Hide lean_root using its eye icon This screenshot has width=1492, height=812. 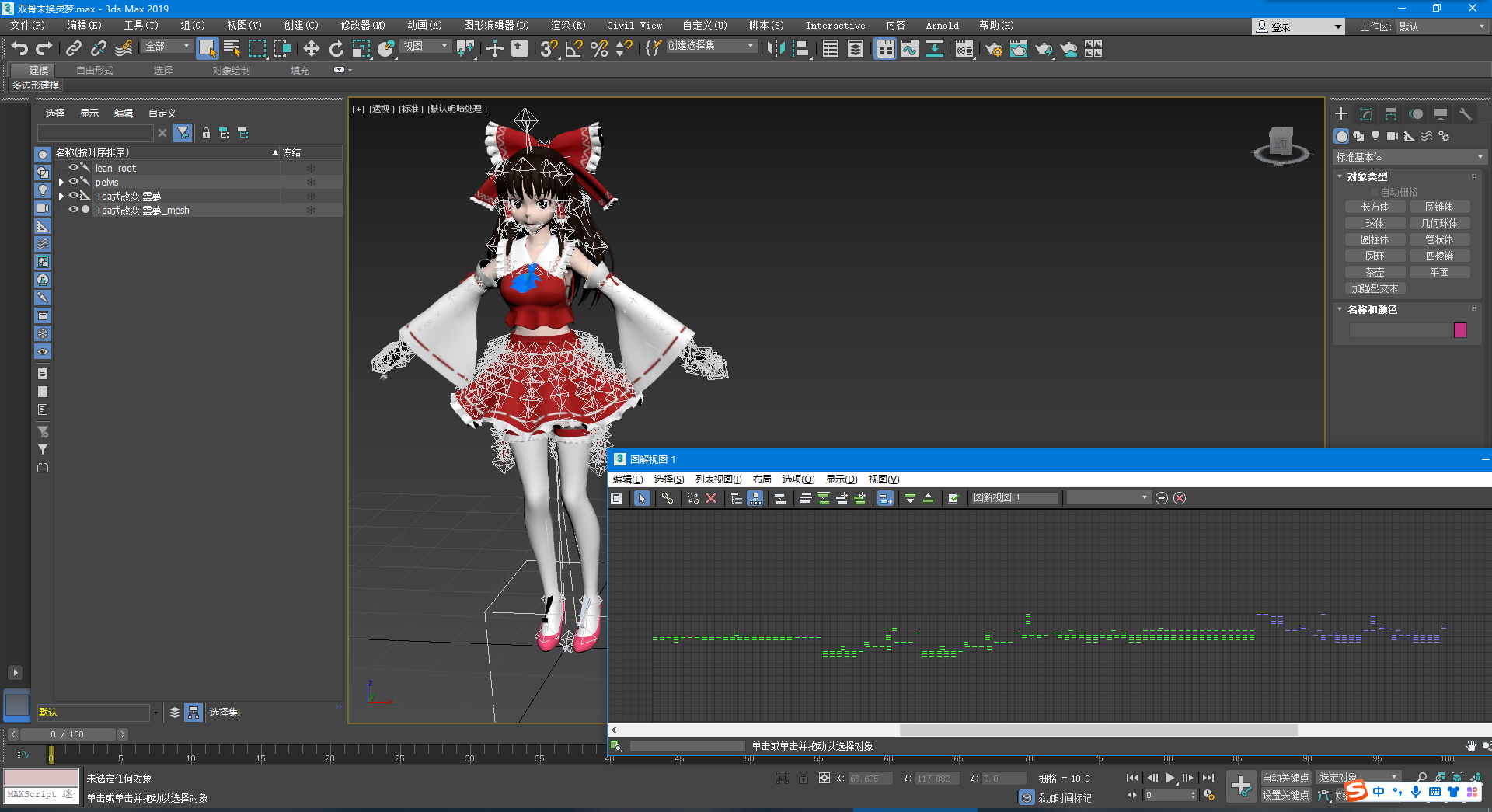point(74,168)
